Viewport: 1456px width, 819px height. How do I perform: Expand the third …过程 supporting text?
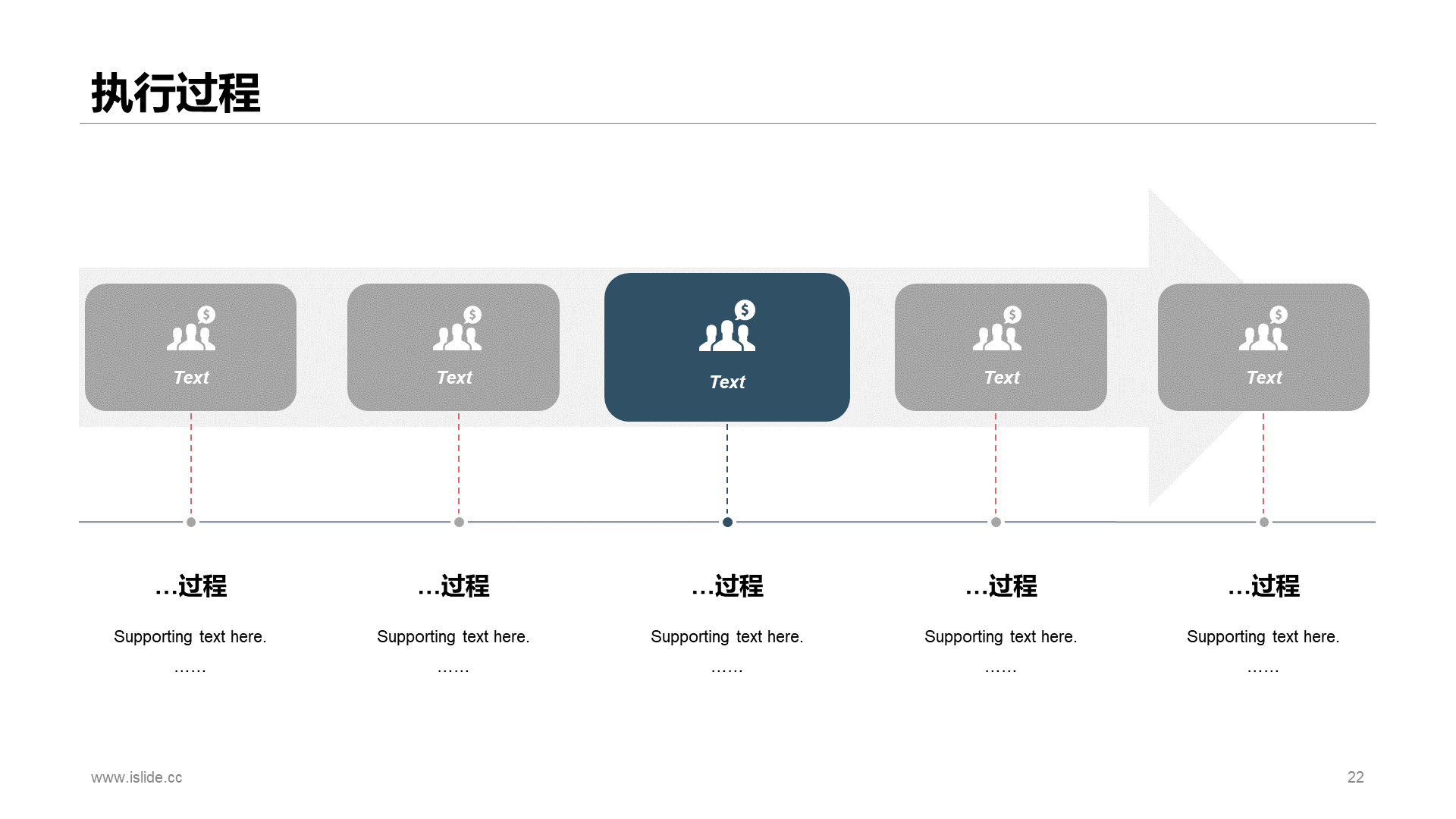(x=727, y=634)
